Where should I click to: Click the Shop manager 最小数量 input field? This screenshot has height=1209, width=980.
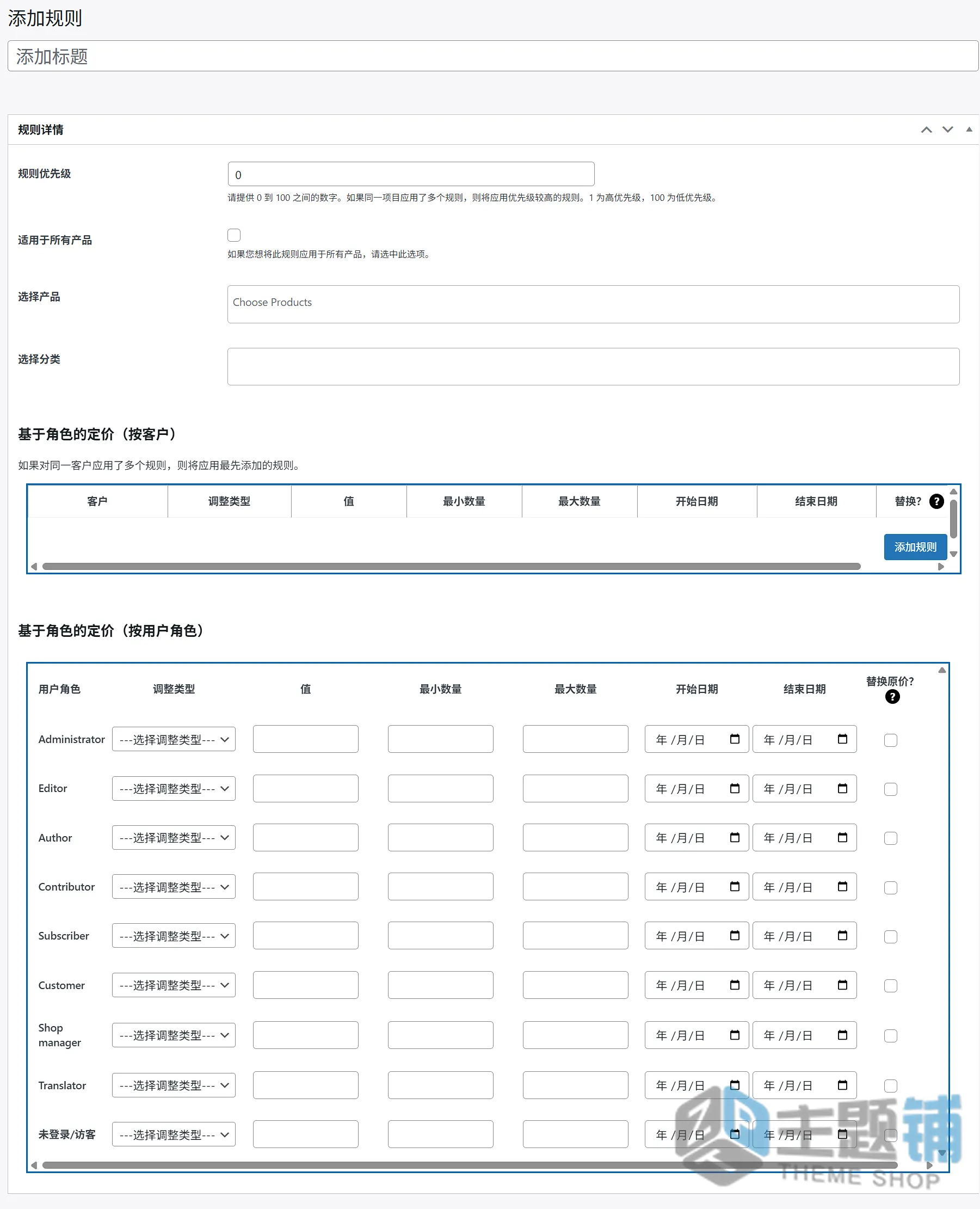440,1035
